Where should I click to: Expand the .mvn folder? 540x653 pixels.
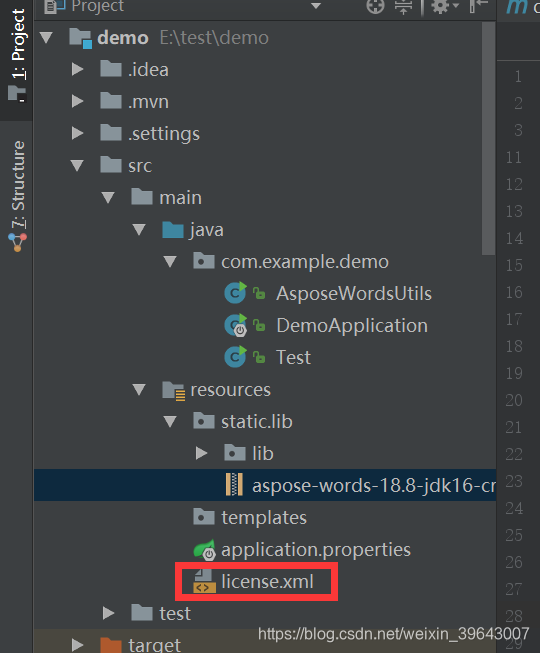pos(77,101)
